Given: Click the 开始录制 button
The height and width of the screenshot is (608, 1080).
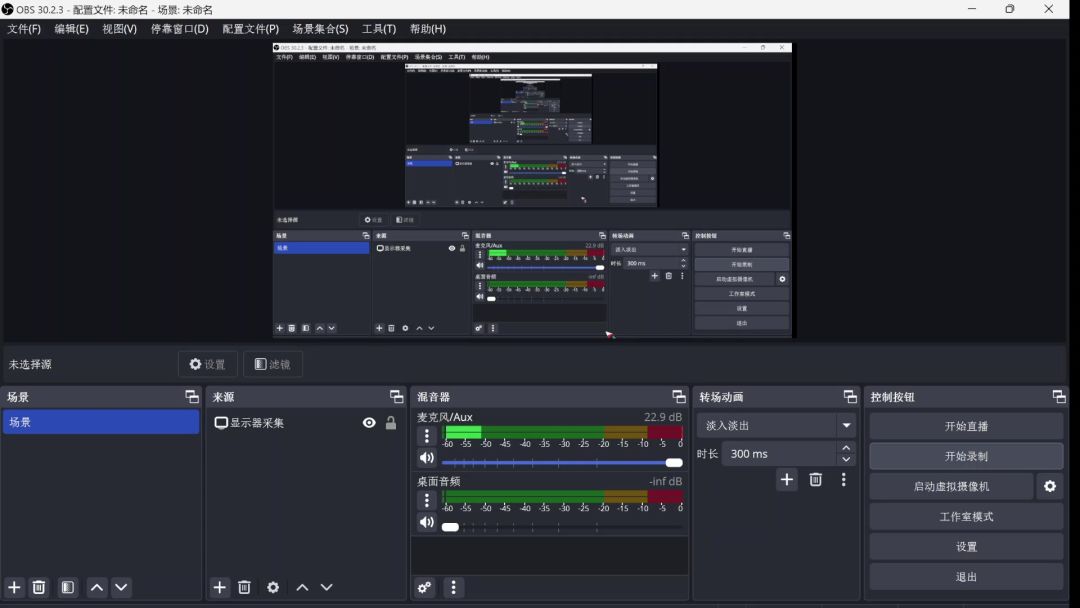Looking at the screenshot, I should click(966, 456).
